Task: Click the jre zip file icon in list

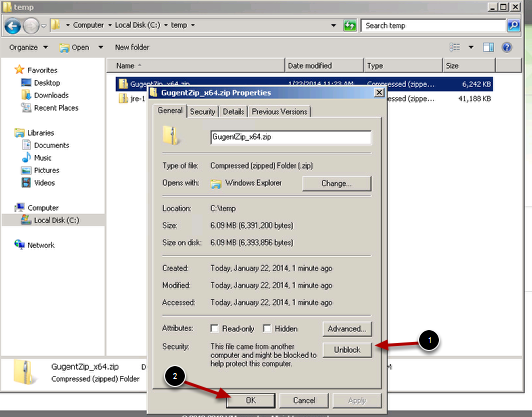Action: pyautogui.click(x=123, y=98)
